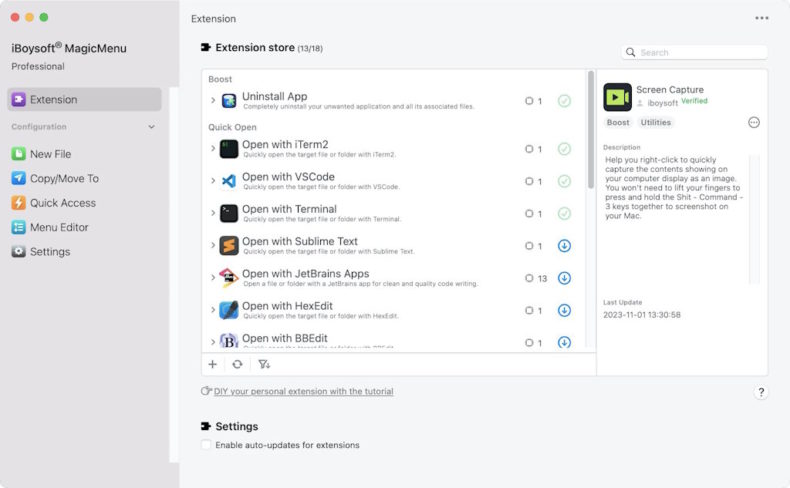Image resolution: width=790 pixels, height=488 pixels.
Task: Click the Utilities tag button
Action: [656, 122]
